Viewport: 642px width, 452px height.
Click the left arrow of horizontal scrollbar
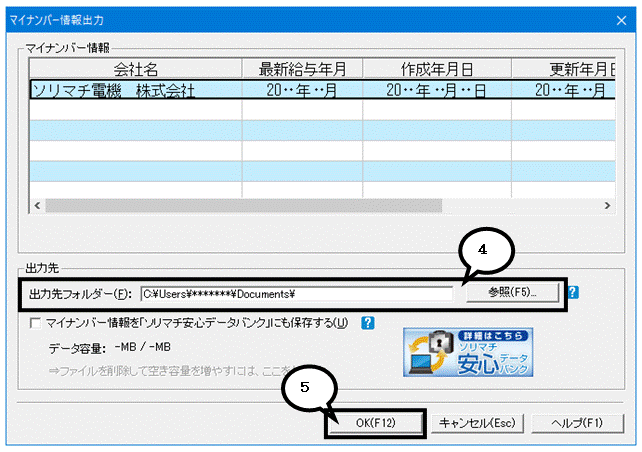[37, 206]
